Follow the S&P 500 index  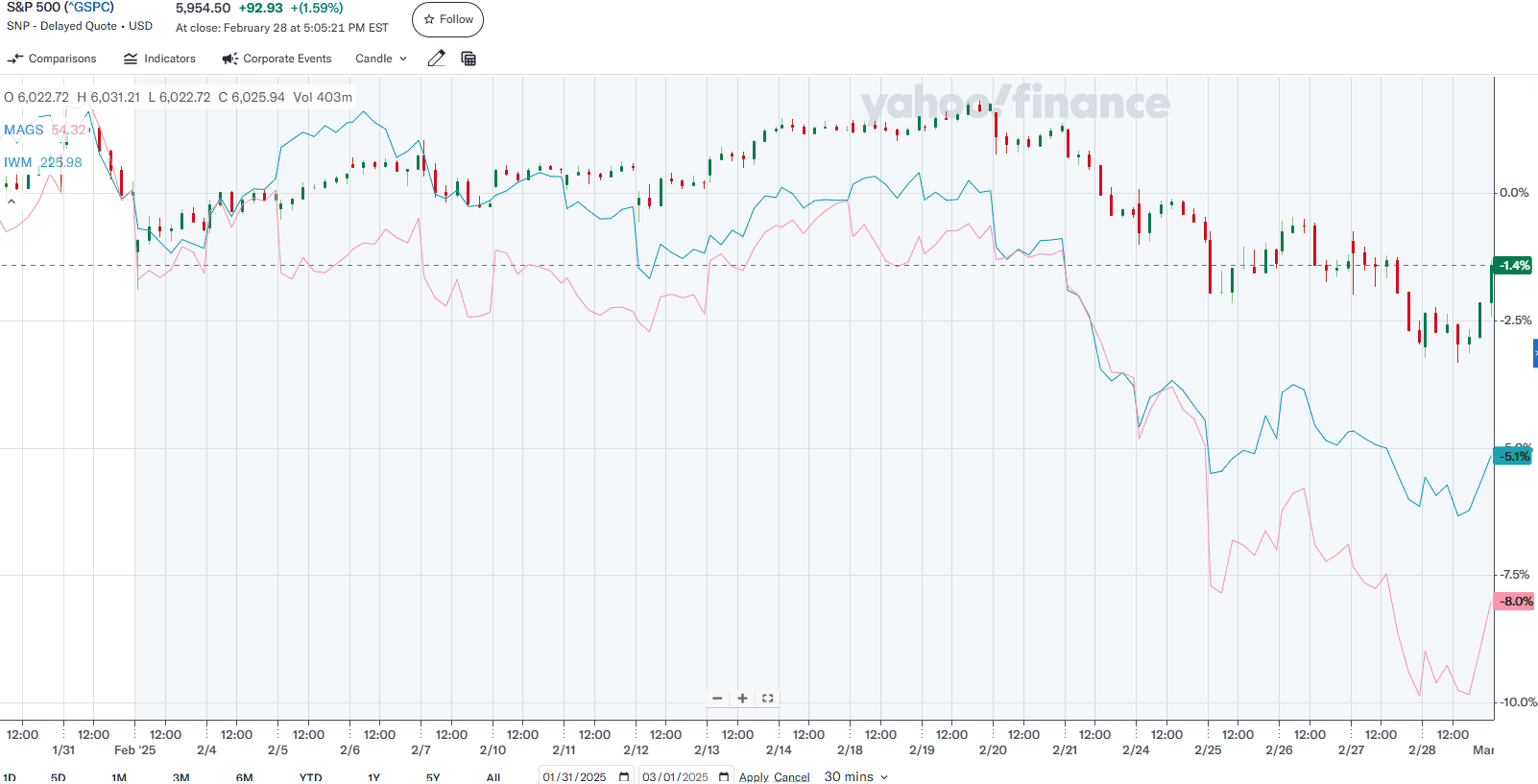[x=447, y=19]
